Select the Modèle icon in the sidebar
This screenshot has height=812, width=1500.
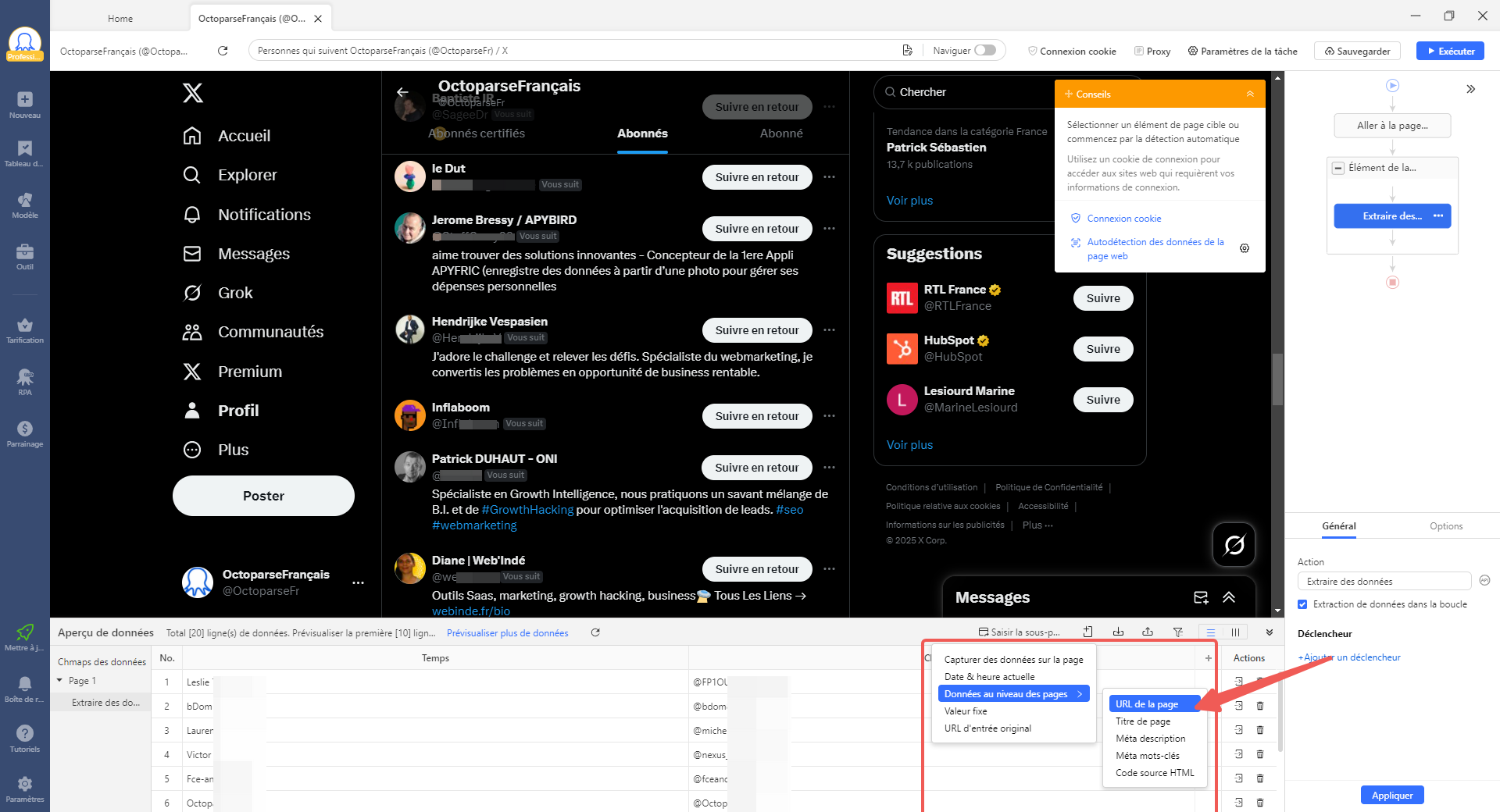pos(24,203)
